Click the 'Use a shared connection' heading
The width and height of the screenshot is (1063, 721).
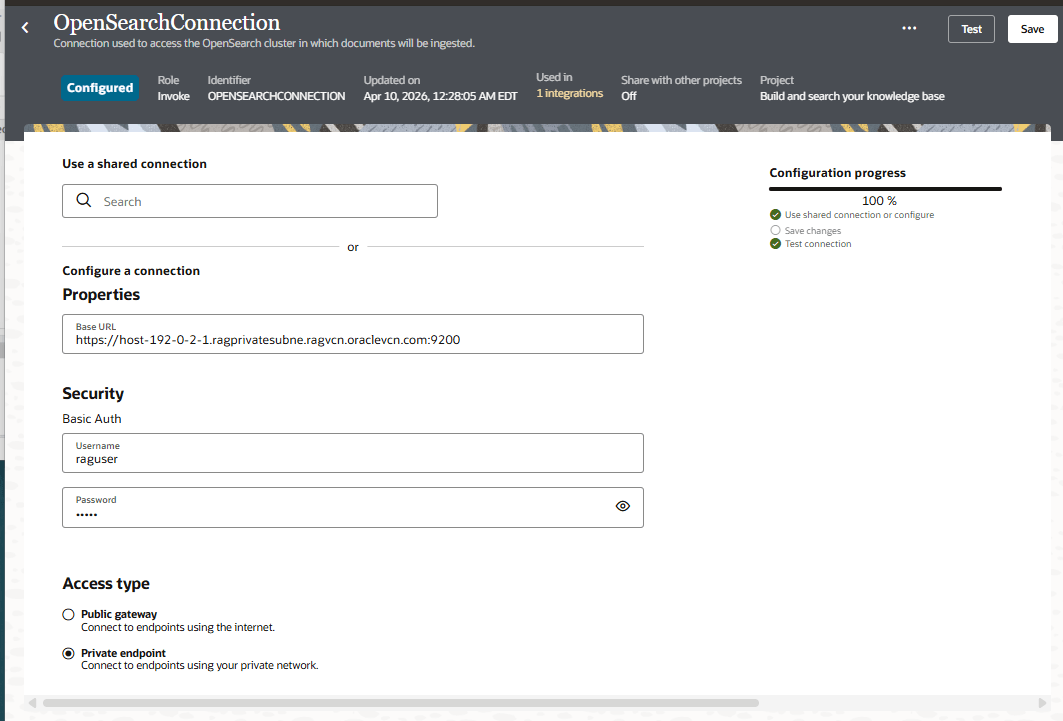[134, 163]
